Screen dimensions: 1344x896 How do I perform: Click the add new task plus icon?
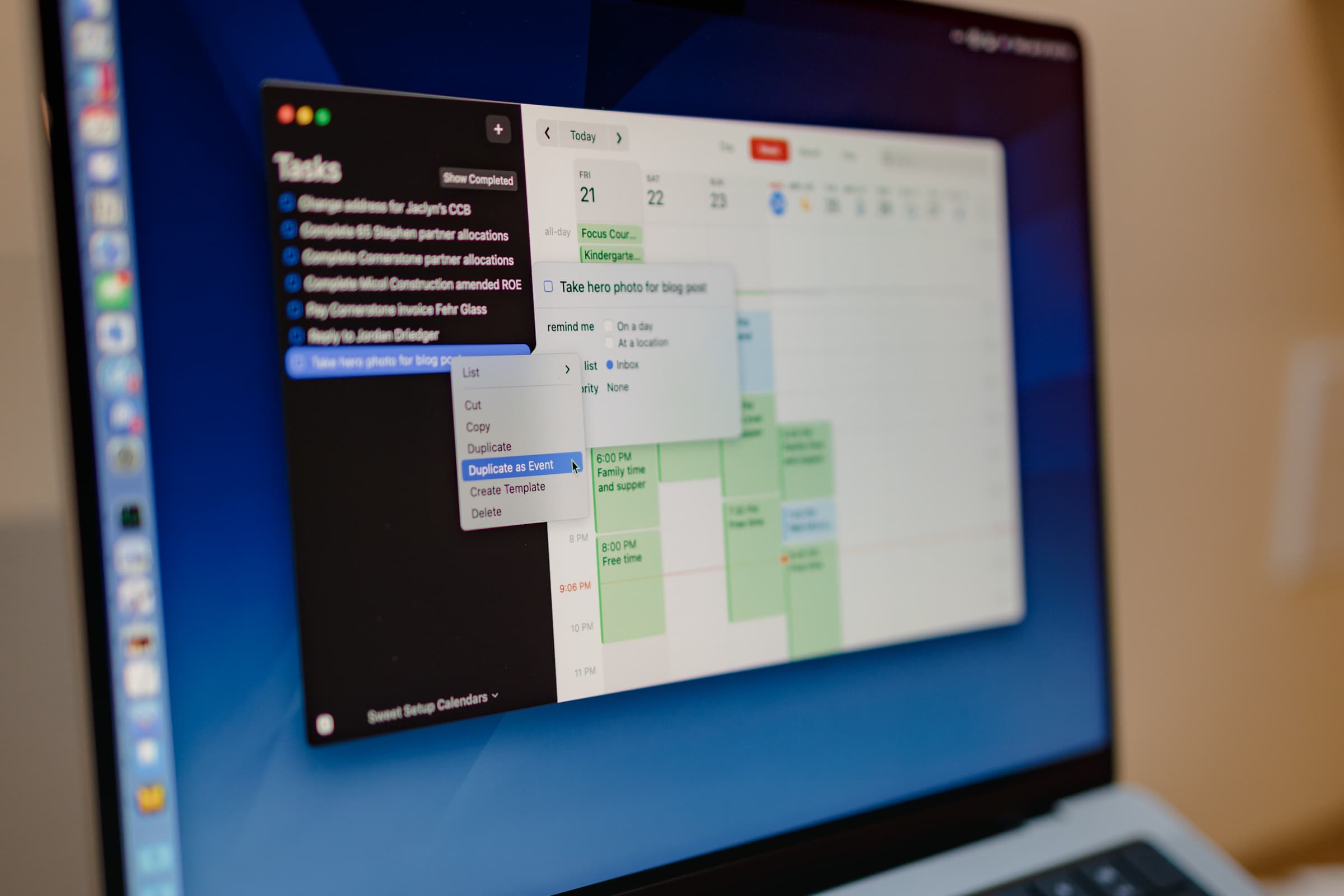coord(499,128)
